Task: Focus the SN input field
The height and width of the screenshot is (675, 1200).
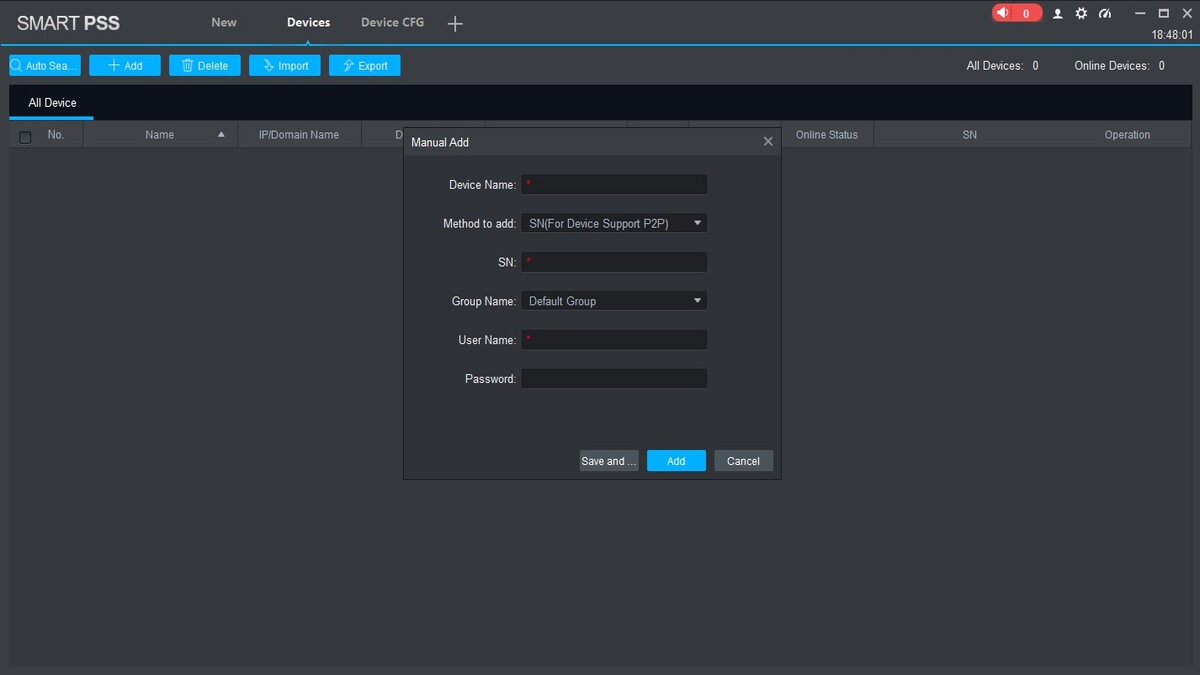Action: (614, 262)
